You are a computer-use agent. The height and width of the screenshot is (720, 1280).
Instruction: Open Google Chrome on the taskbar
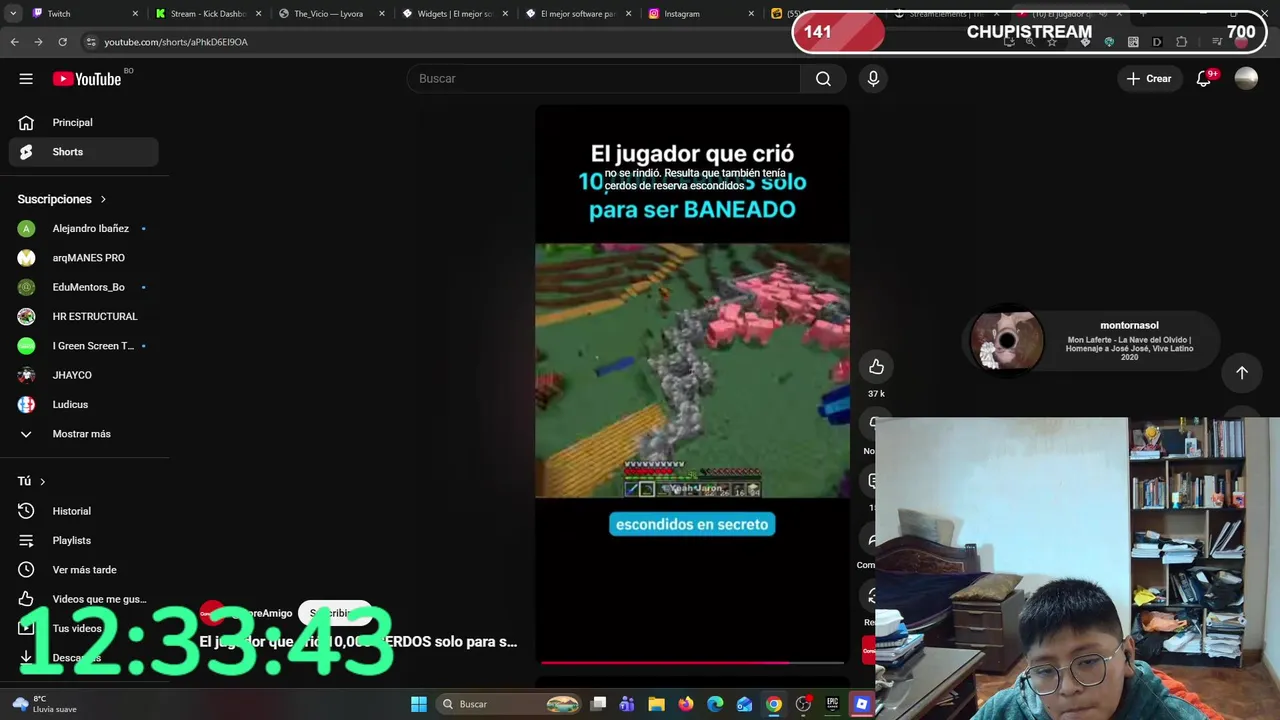click(x=774, y=704)
